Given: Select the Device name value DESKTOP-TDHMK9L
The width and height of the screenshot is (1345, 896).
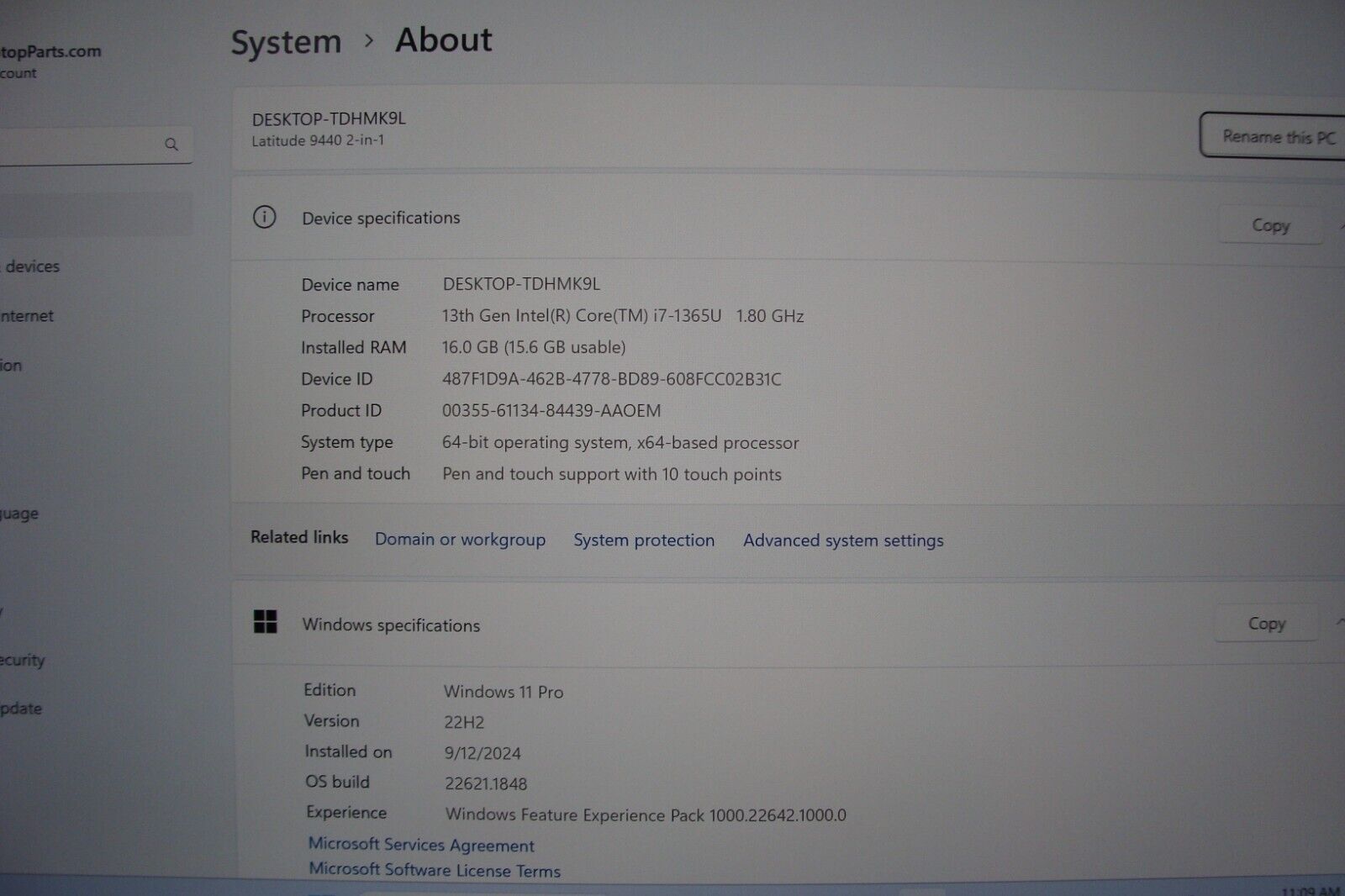Looking at the screenshot, I should click(521, 284).
